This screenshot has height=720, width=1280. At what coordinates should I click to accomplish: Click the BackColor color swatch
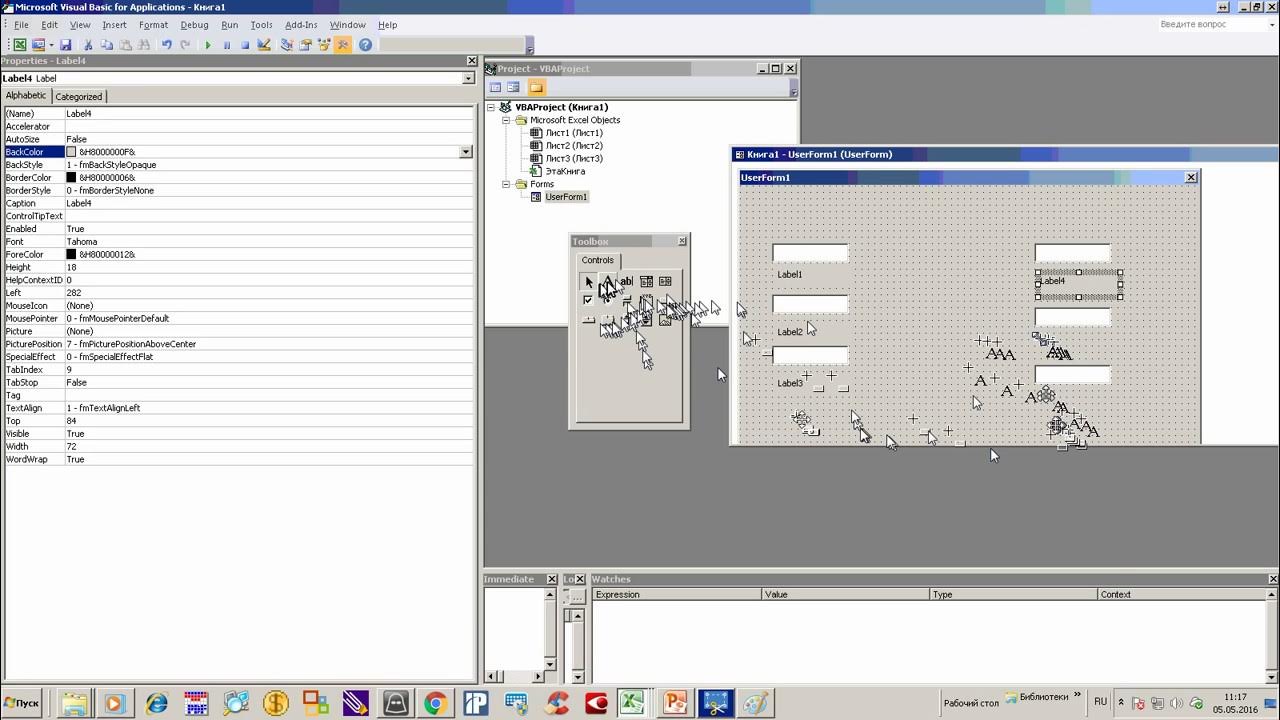(71, 152)
